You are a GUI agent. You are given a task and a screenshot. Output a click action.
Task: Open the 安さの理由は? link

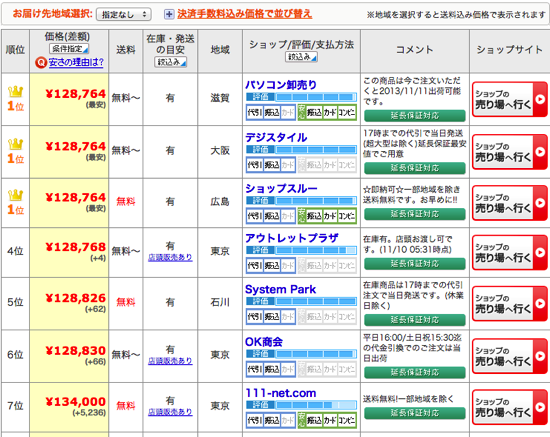(76, 62)
